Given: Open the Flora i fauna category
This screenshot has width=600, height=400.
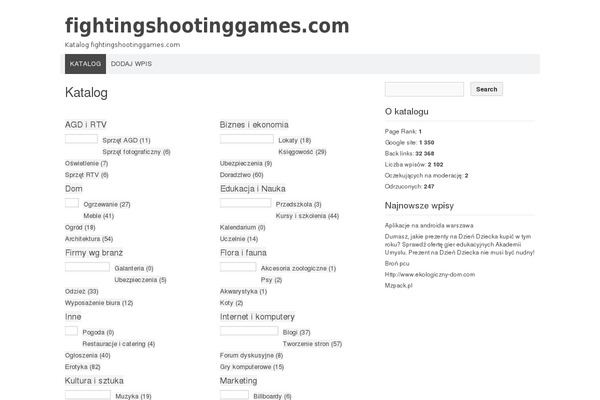Looking at the screenshot, I should [x=243, y=253].
